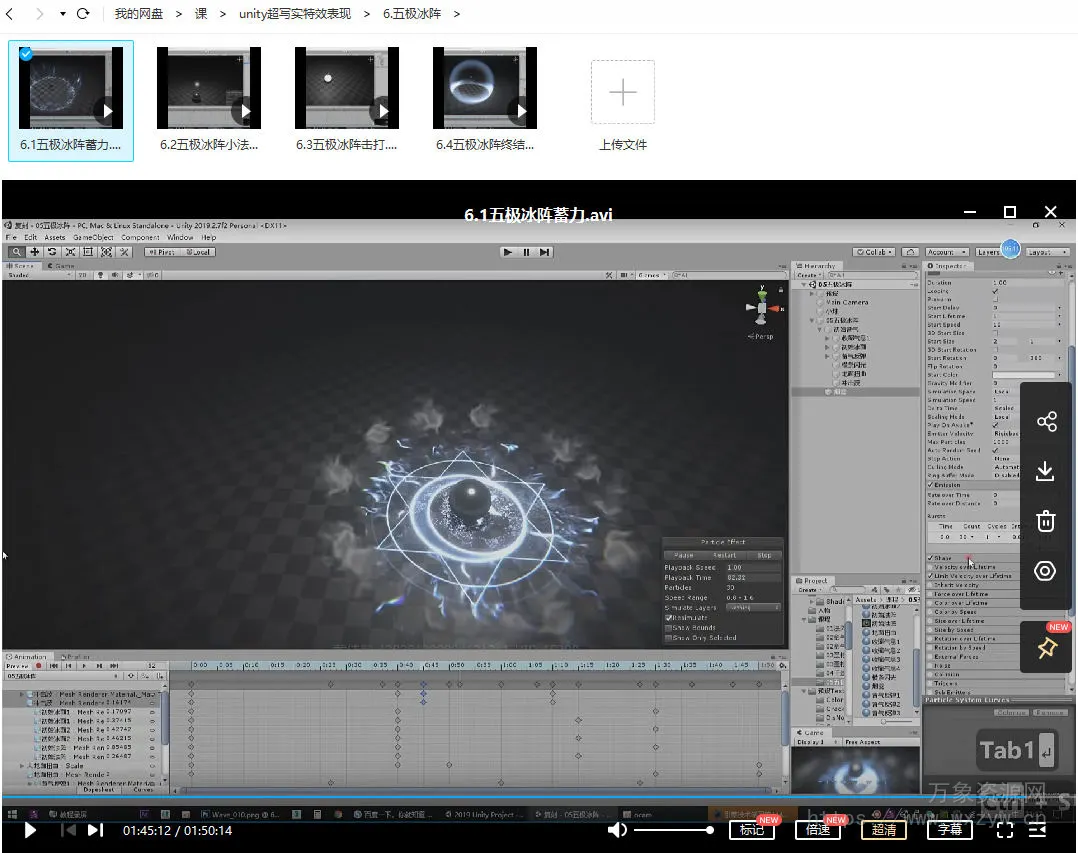Image resolution: width=1078 pixels, height=853 pixels.
Task: Play the video with the play button
Action: click(x=30, y=830)
